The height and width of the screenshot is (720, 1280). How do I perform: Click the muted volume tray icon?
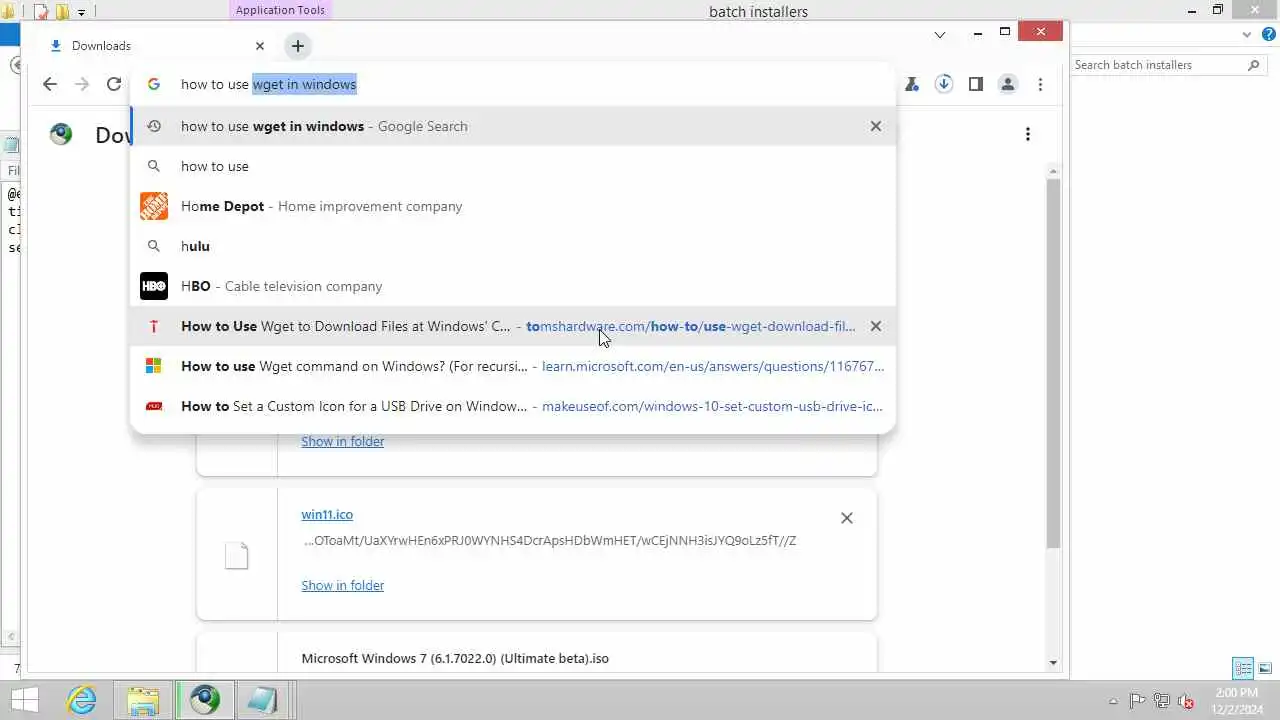(x=1185, y=701)
